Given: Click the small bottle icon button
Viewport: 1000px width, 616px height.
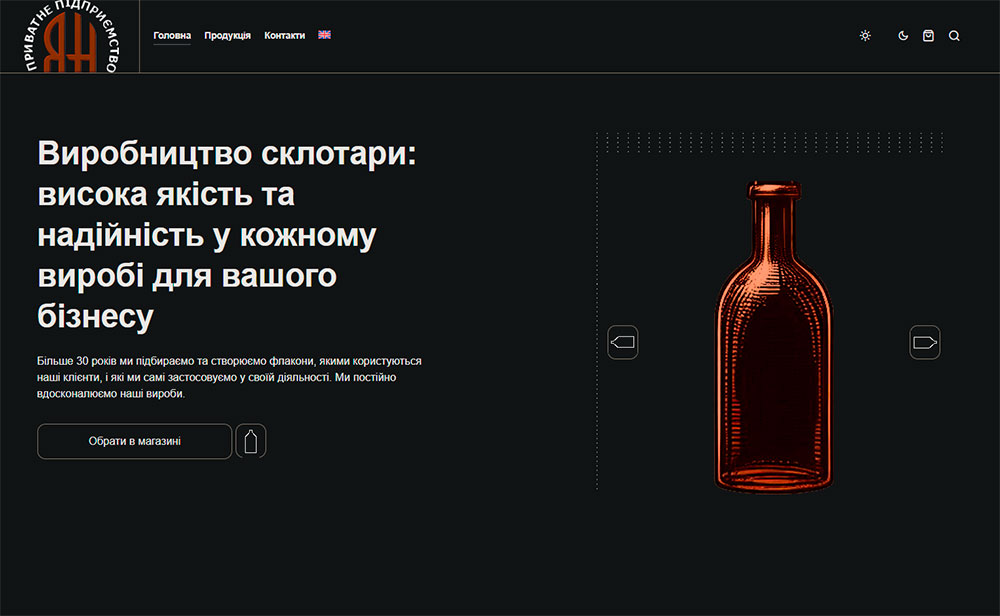Looking at the screenshot, I should pyautogui.click(x=251, y=441).
